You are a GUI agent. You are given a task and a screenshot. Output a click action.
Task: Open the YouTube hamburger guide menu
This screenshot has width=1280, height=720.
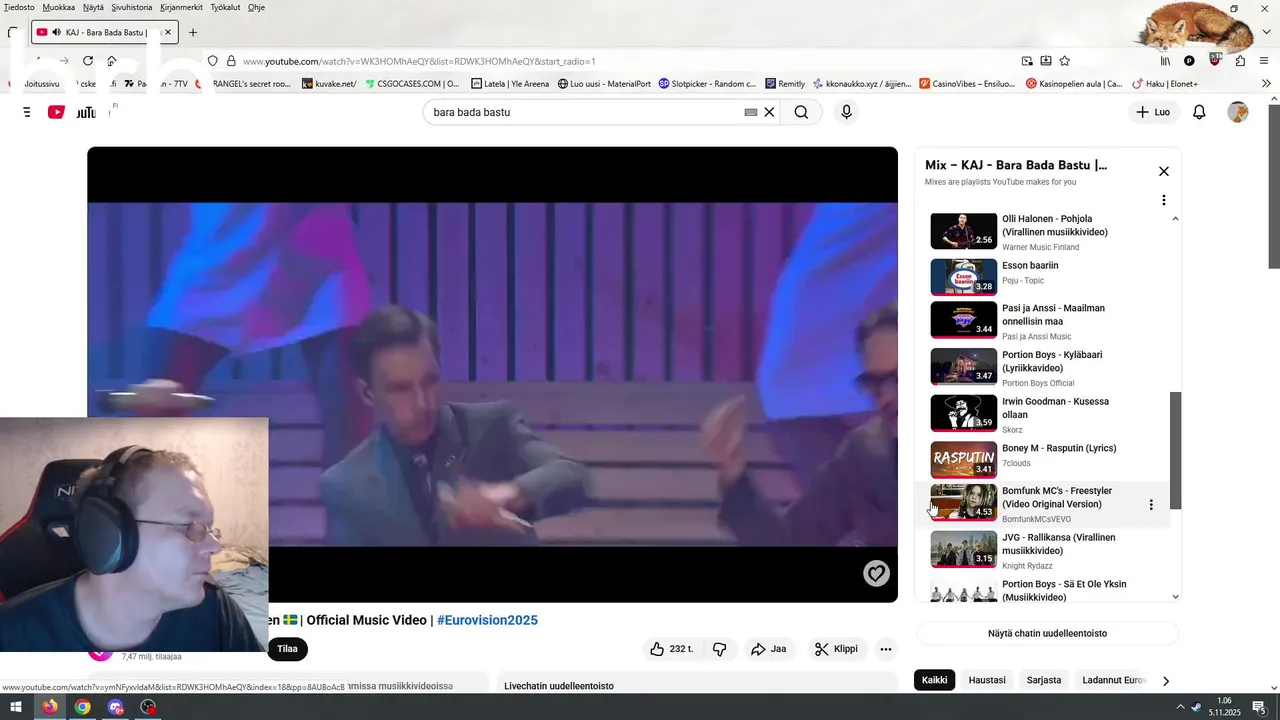[x=27, y=112]
